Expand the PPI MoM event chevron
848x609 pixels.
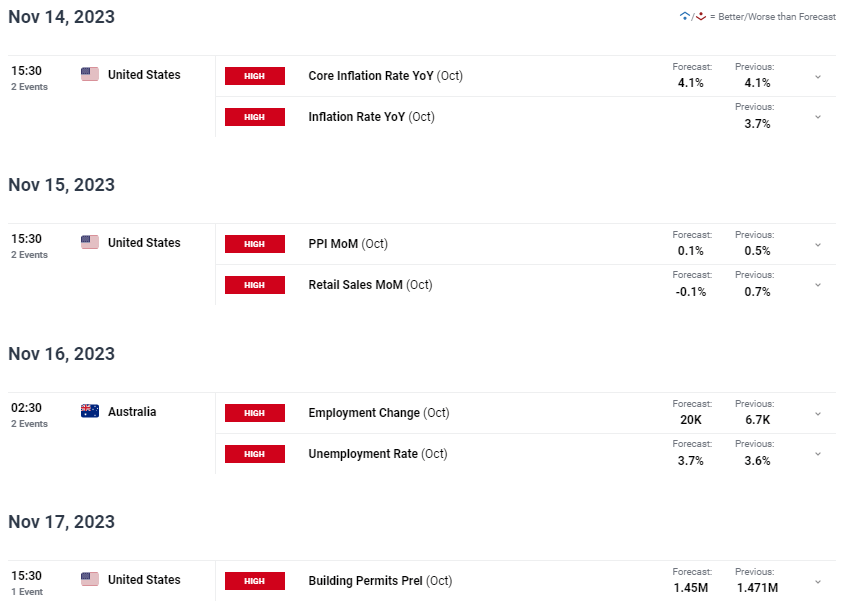pyautogui.click(x=818, y=245)
